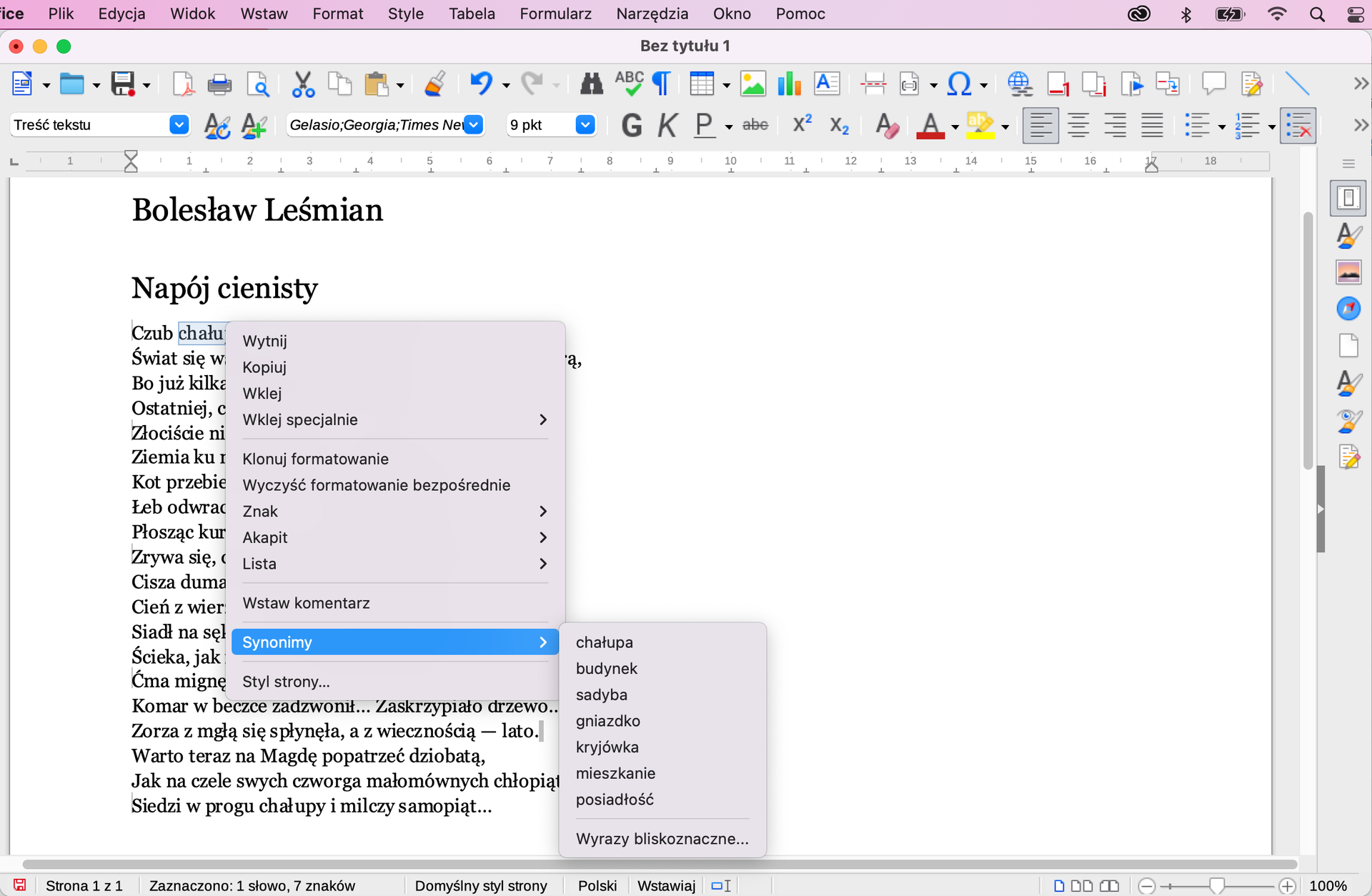The width and height of the screenshot is (1372, 896).
Task: Toggle strikethrough abc button
Action: (755, 126)
